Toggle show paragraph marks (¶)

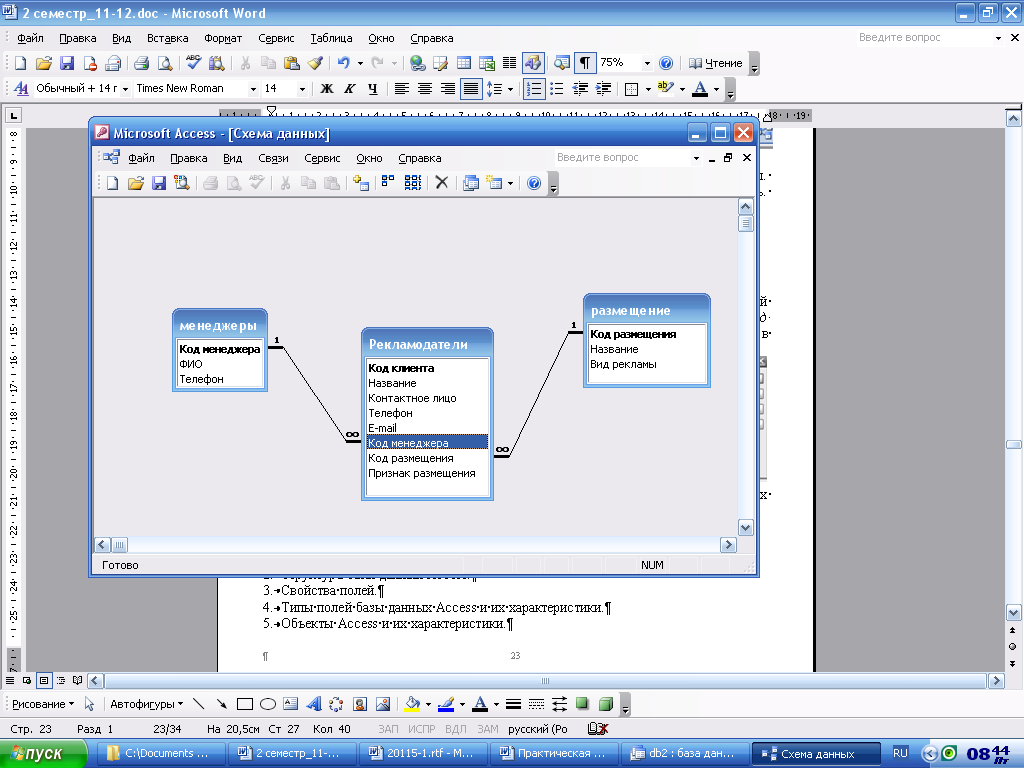click(x=584, y=63)
